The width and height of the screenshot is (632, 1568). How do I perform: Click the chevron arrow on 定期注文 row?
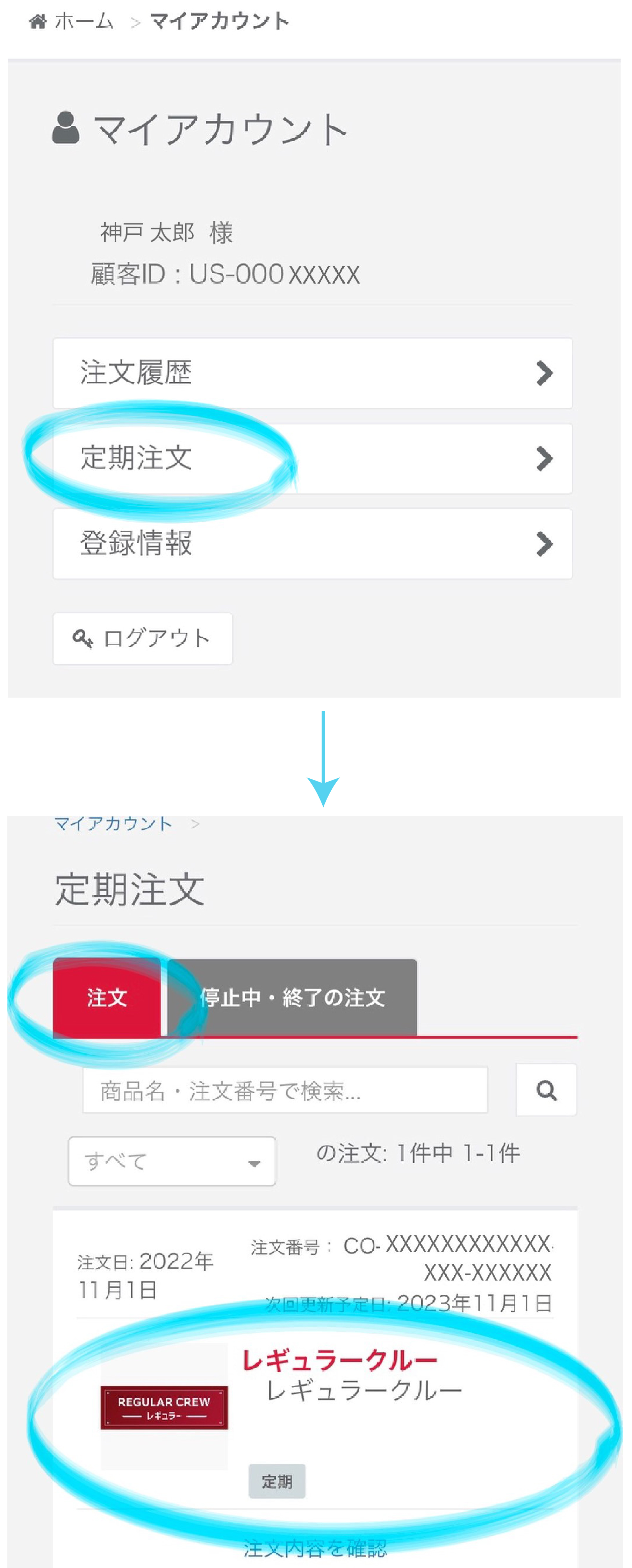[x=544, y=458]
